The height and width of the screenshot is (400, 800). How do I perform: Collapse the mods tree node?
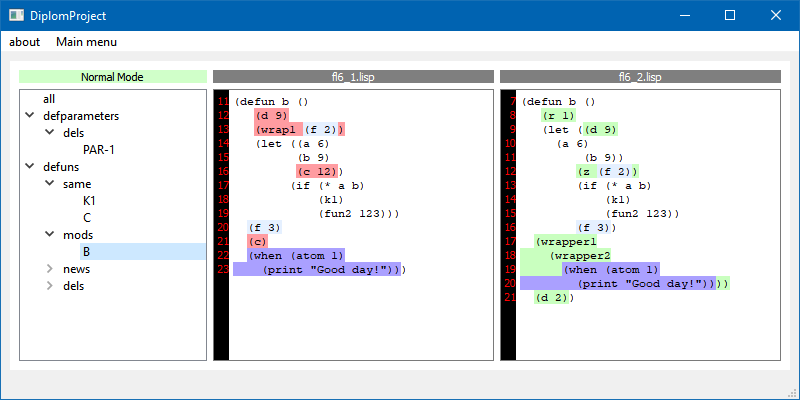tap(50, 235)
